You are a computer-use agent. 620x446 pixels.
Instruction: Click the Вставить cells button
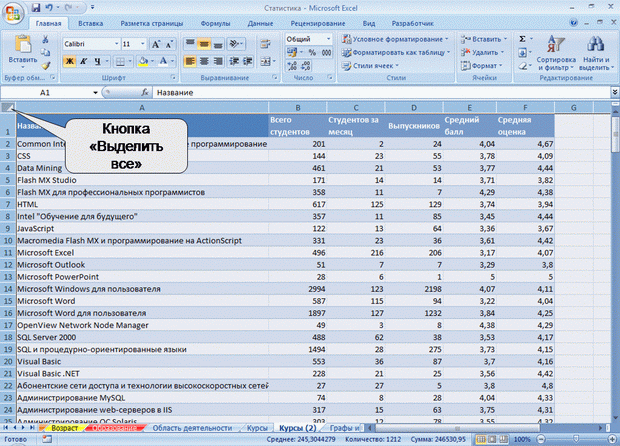click(484, 39)
